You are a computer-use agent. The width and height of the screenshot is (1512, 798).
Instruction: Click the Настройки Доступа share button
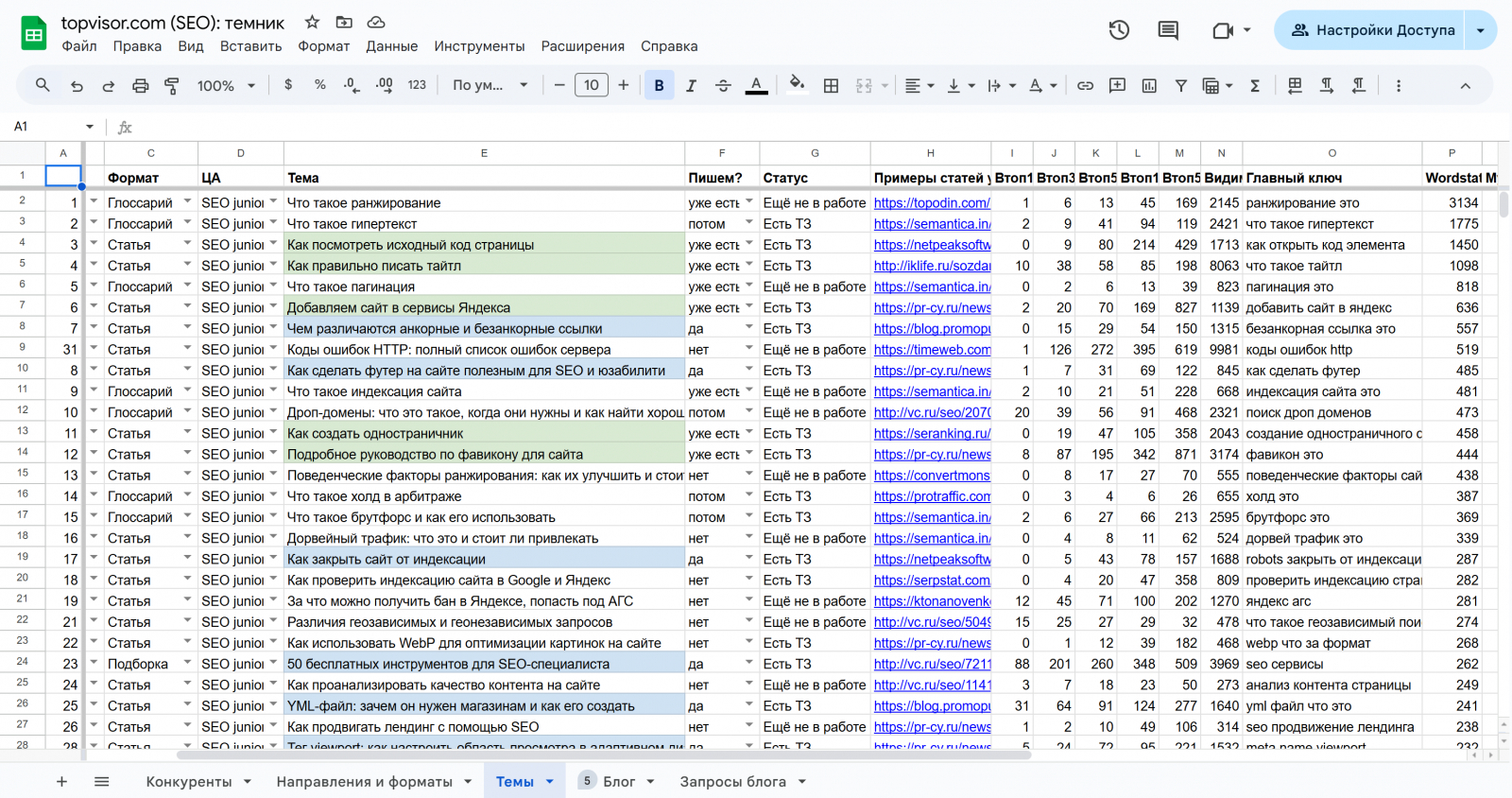[x=1372, y=30]
